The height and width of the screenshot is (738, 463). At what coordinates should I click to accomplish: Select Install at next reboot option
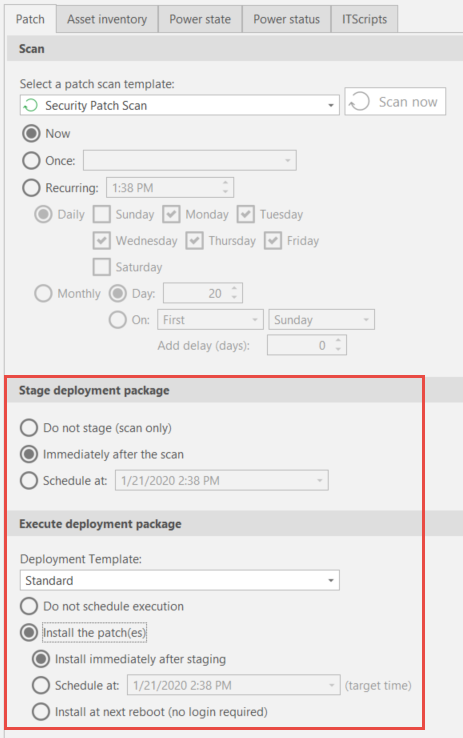pyautogui.click(x=41, y=712)
